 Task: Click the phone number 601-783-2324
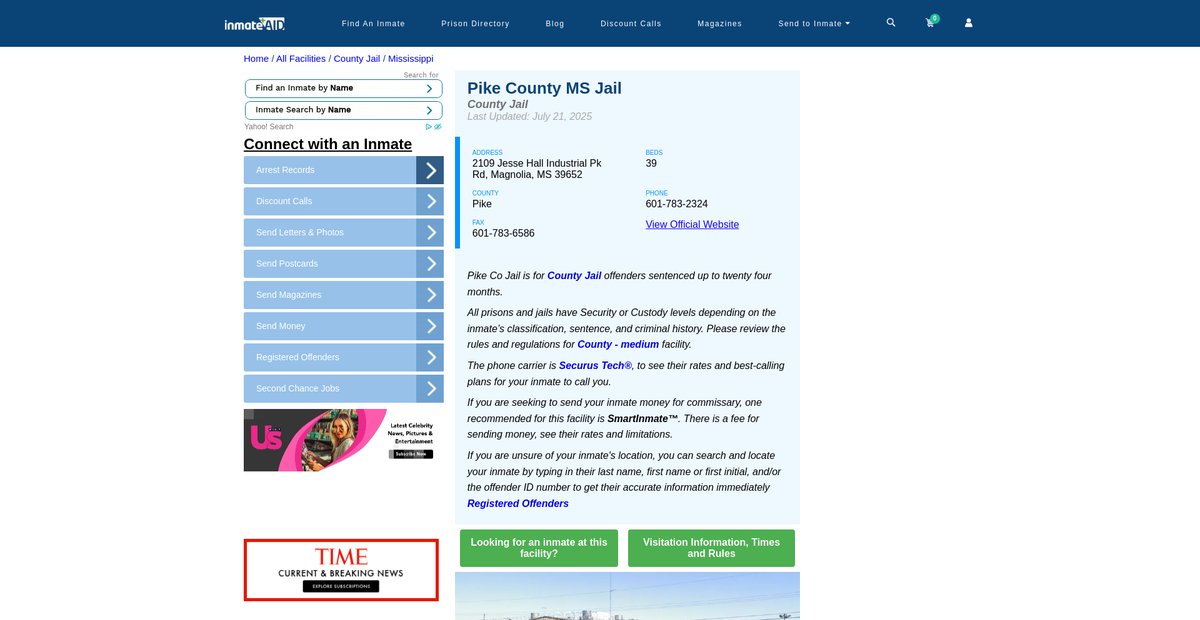click(x=677, y=204)
